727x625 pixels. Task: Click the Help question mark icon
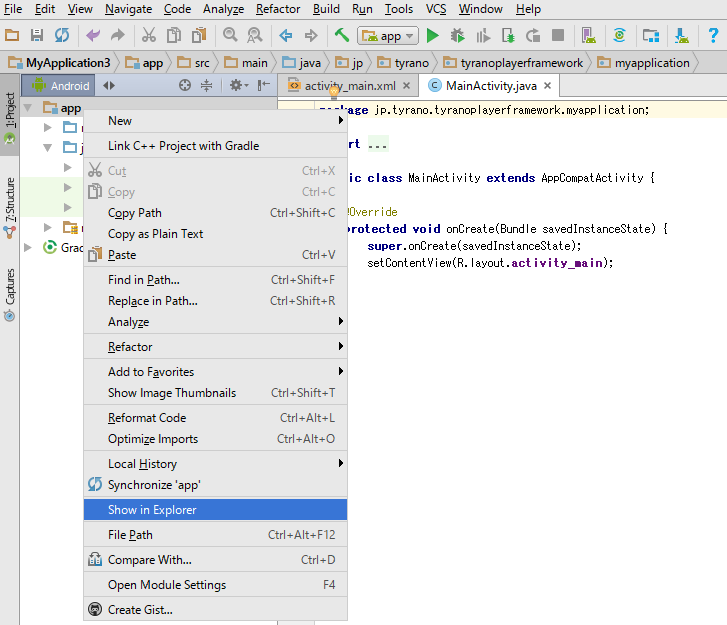click(713, 35)
